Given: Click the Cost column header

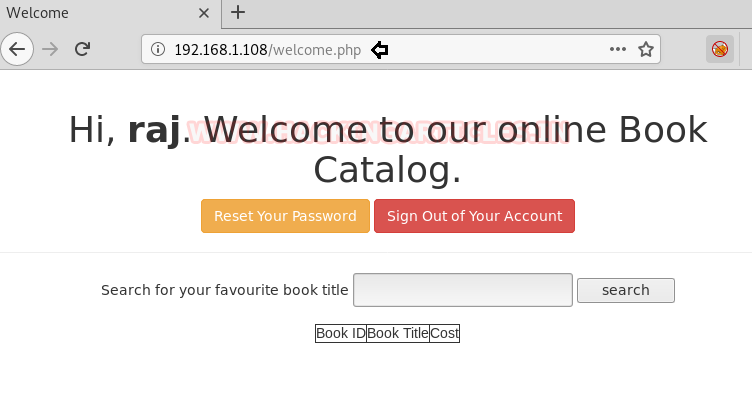Looking at the screenshot, I should pos(445,333).
